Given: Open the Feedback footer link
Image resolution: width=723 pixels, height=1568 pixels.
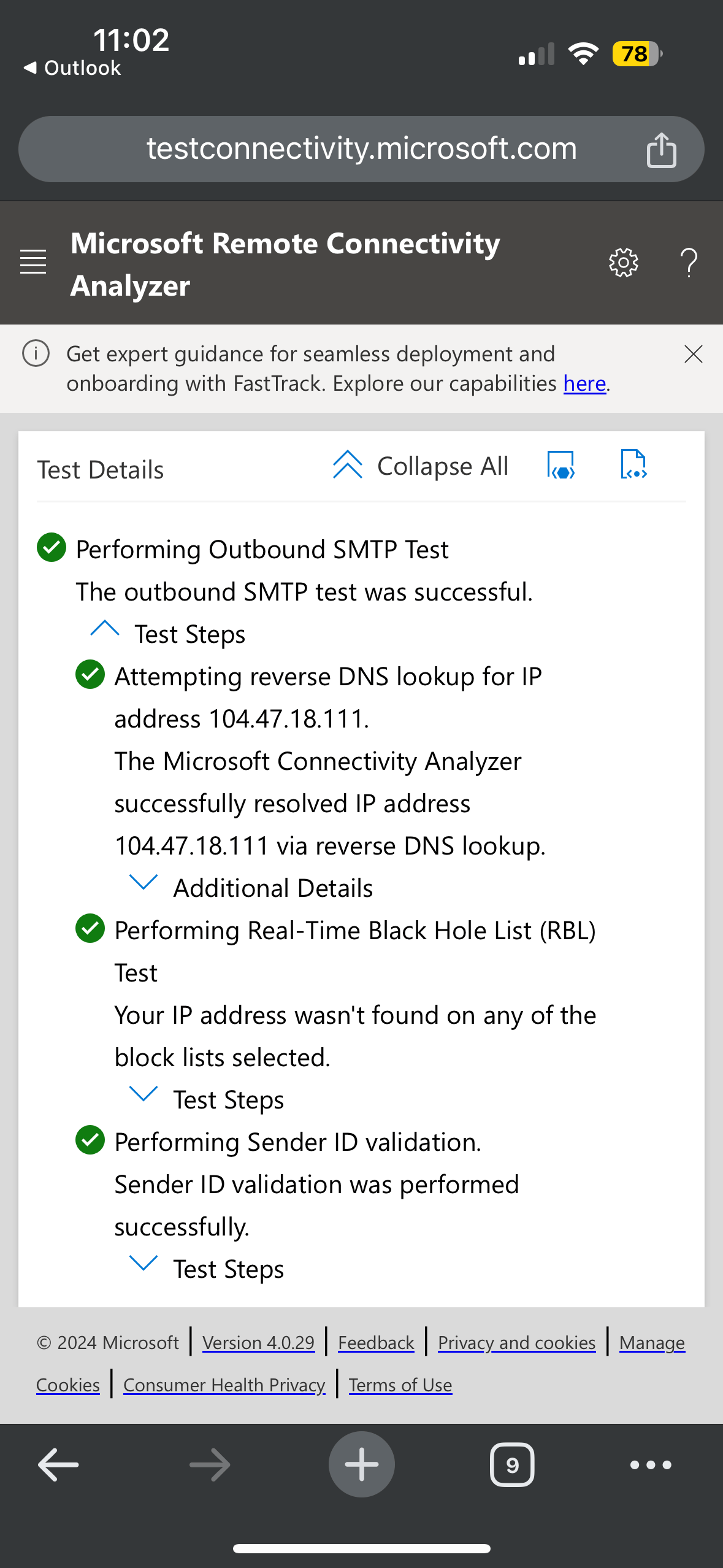Looking at the screenshot, I should (376, 1343).
